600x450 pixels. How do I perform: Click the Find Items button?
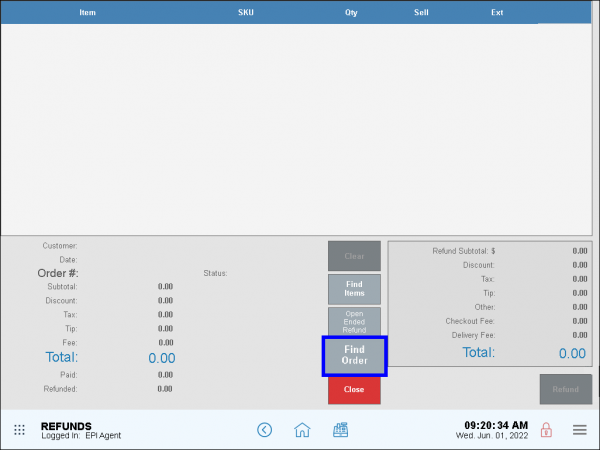click(354, 289)
